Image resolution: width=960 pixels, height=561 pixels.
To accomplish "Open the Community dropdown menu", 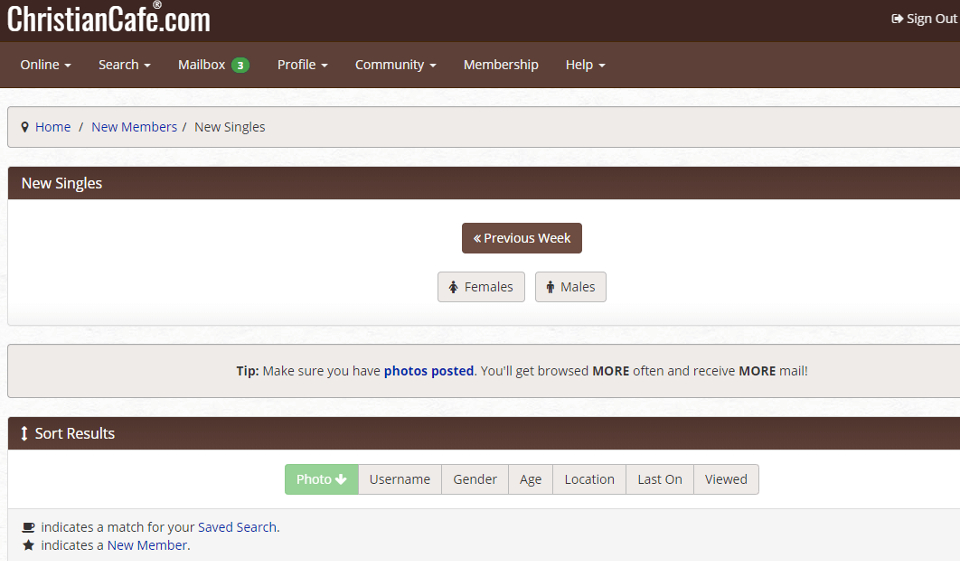I will pyautogui.click(x=395, y=65).
